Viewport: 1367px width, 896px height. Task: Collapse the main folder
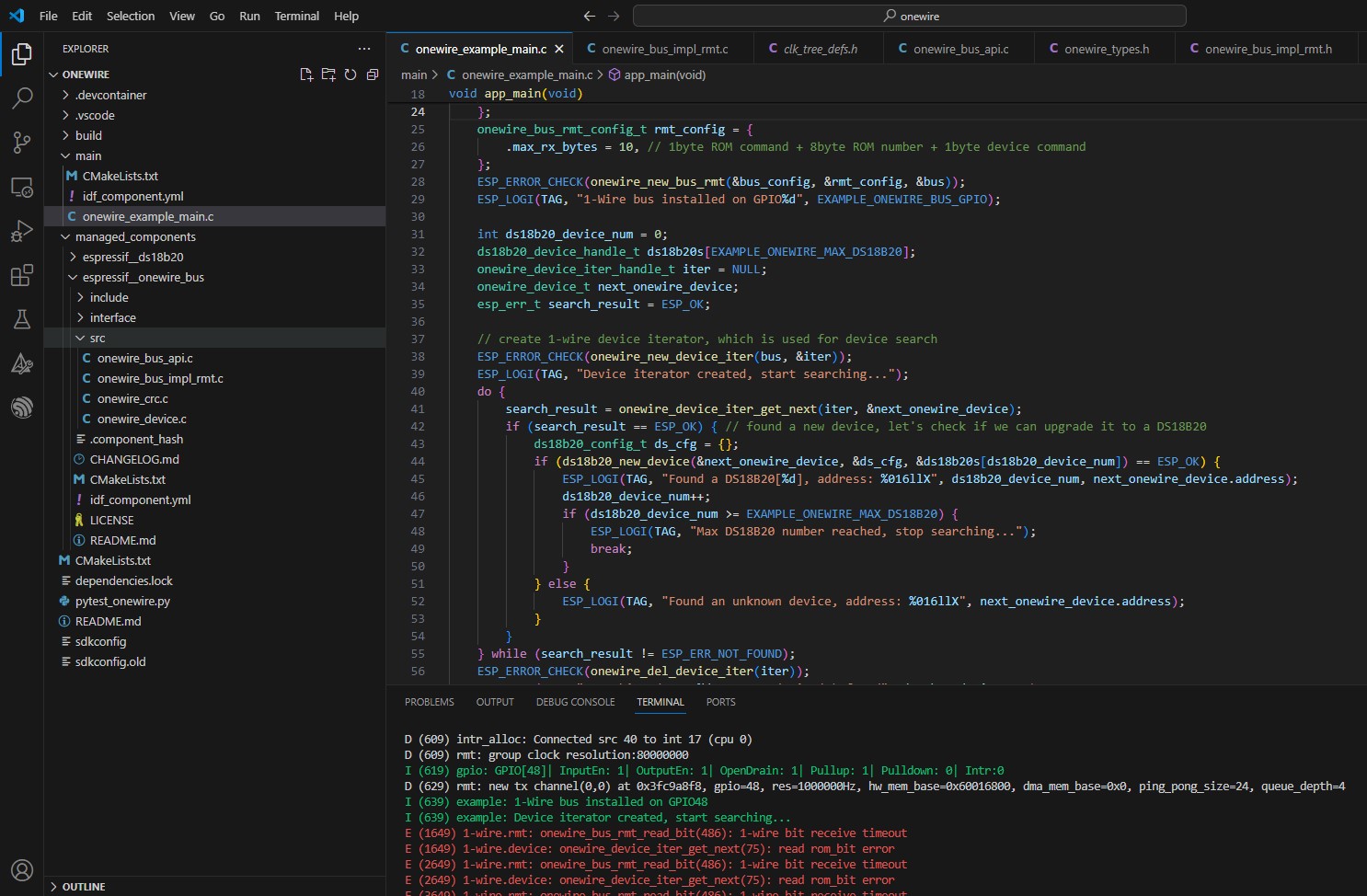pos(215,155)
